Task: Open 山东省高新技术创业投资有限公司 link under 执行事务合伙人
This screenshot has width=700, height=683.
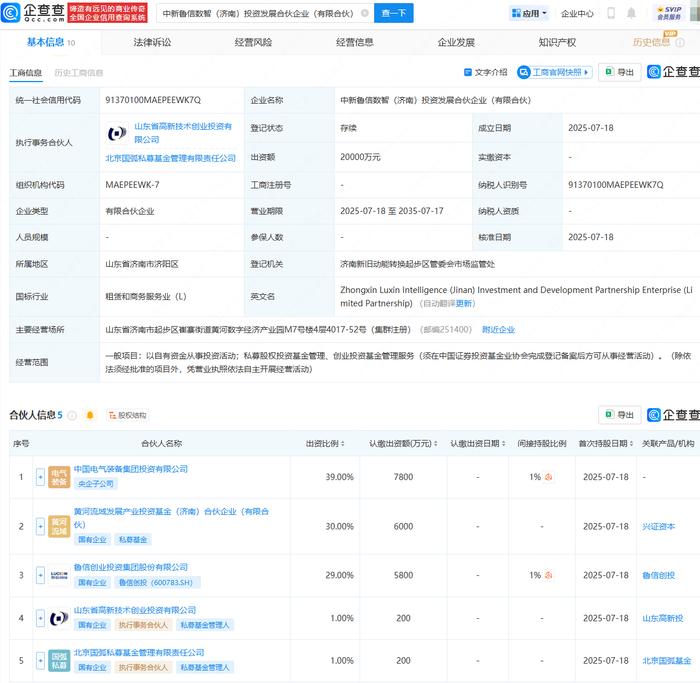Action: (x=183, y=133)
